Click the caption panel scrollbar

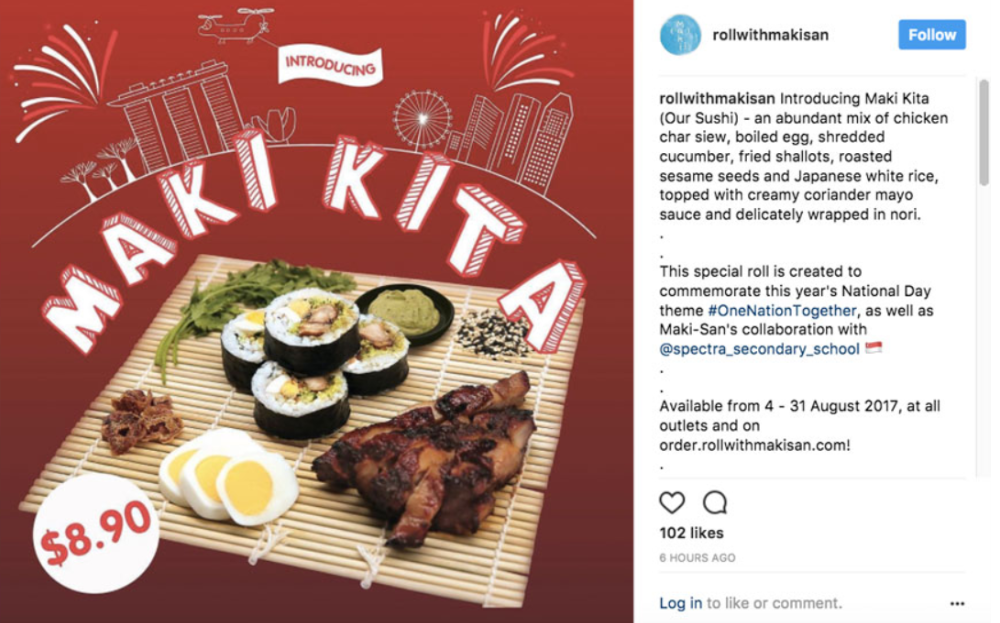coord(983,133)
